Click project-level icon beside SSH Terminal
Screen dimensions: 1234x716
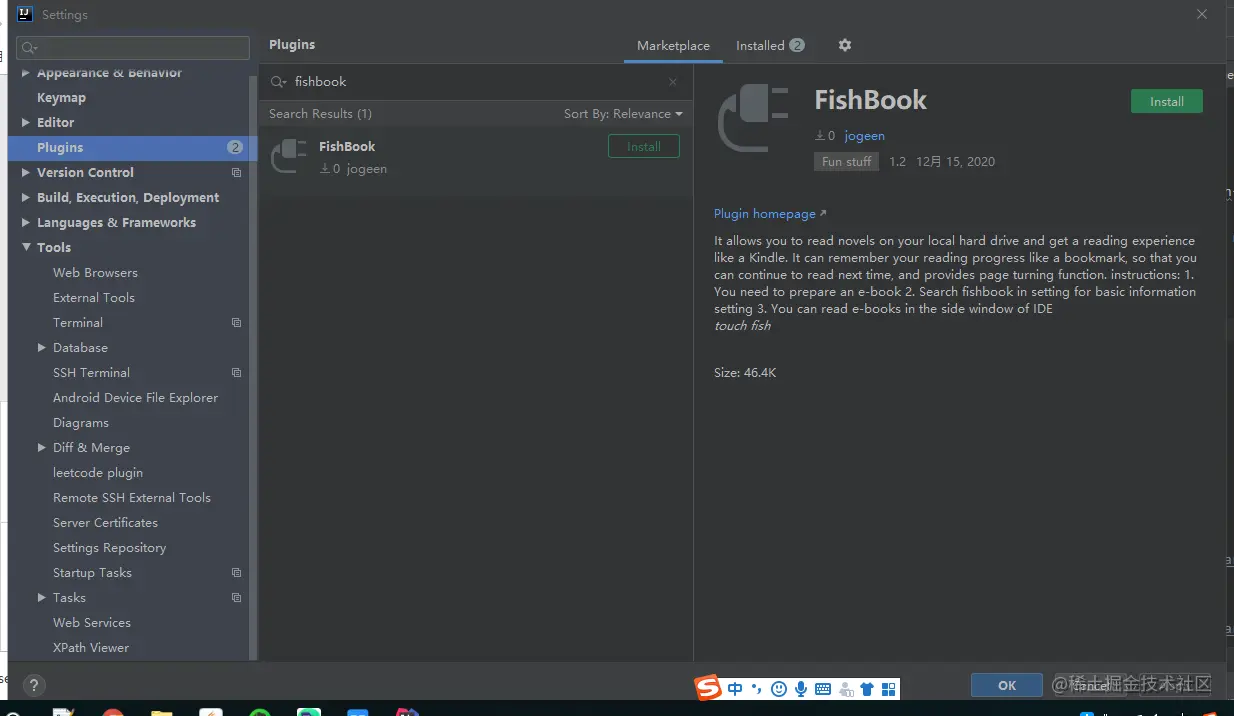(237, 373)
